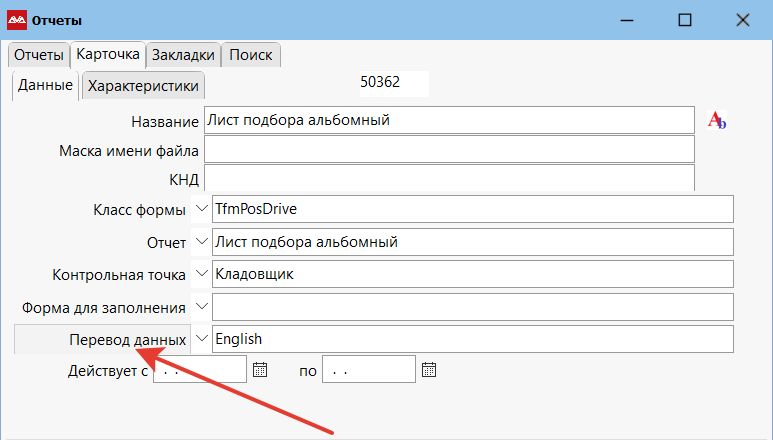Click the Действует с date field
This screenshot has height=440, width=773.
tap(198, 370)
